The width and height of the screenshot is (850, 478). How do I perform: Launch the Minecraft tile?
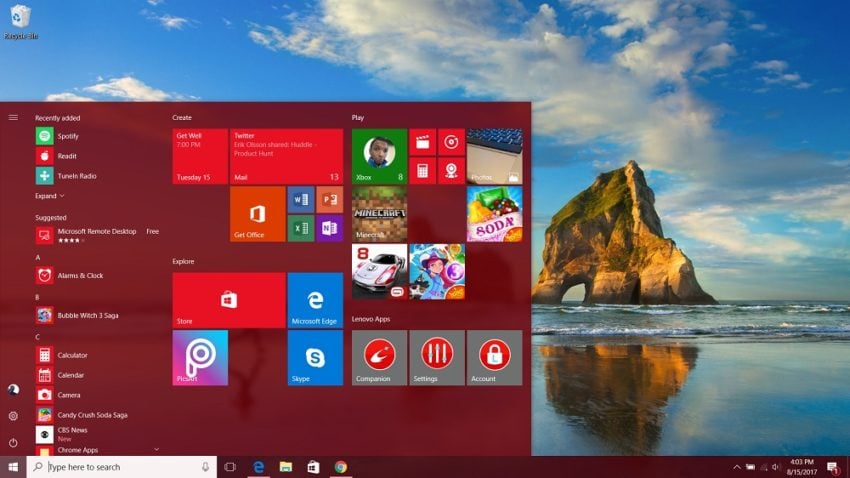(x=379, y=214)
